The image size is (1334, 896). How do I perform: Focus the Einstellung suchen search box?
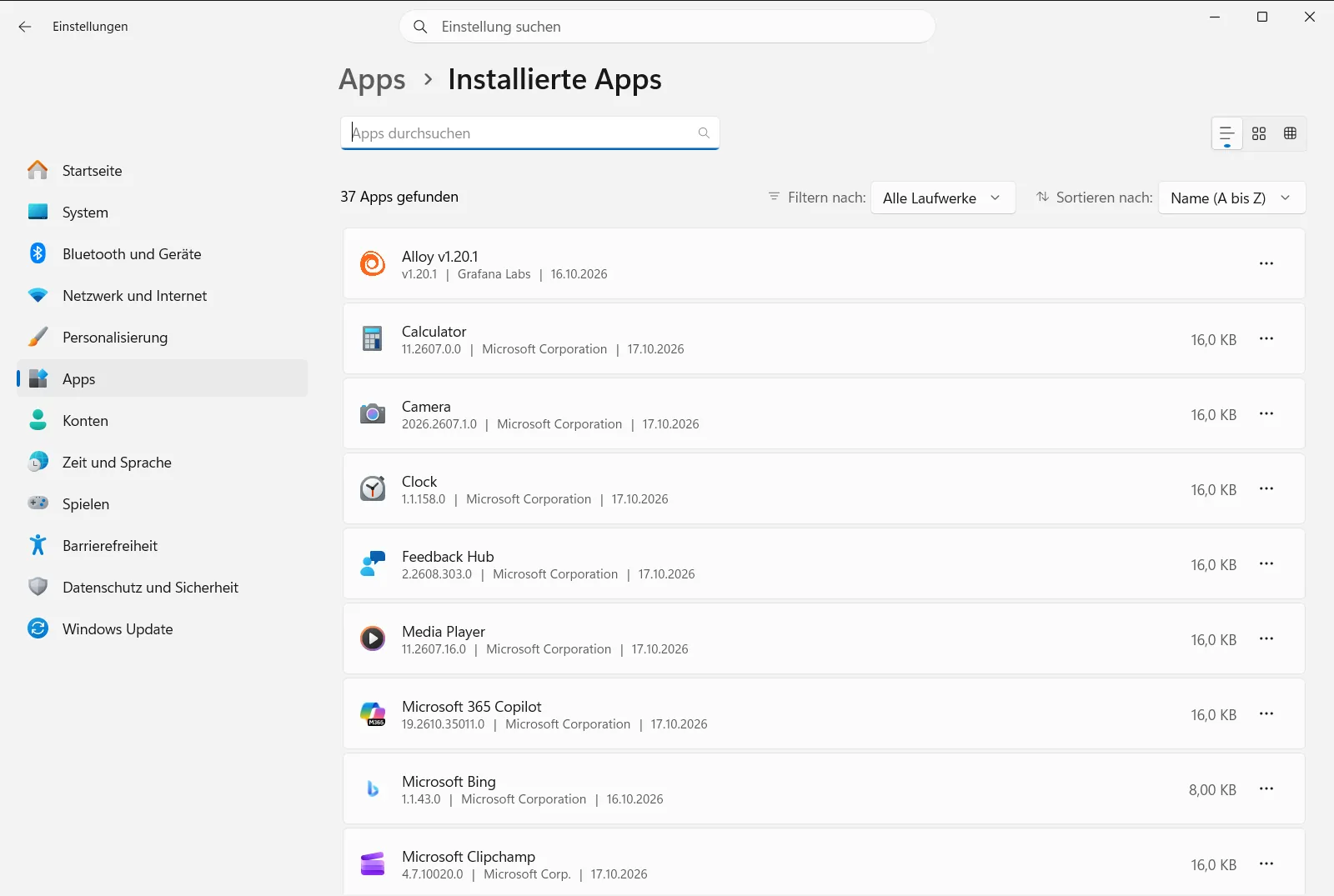(x=667, y=27)
